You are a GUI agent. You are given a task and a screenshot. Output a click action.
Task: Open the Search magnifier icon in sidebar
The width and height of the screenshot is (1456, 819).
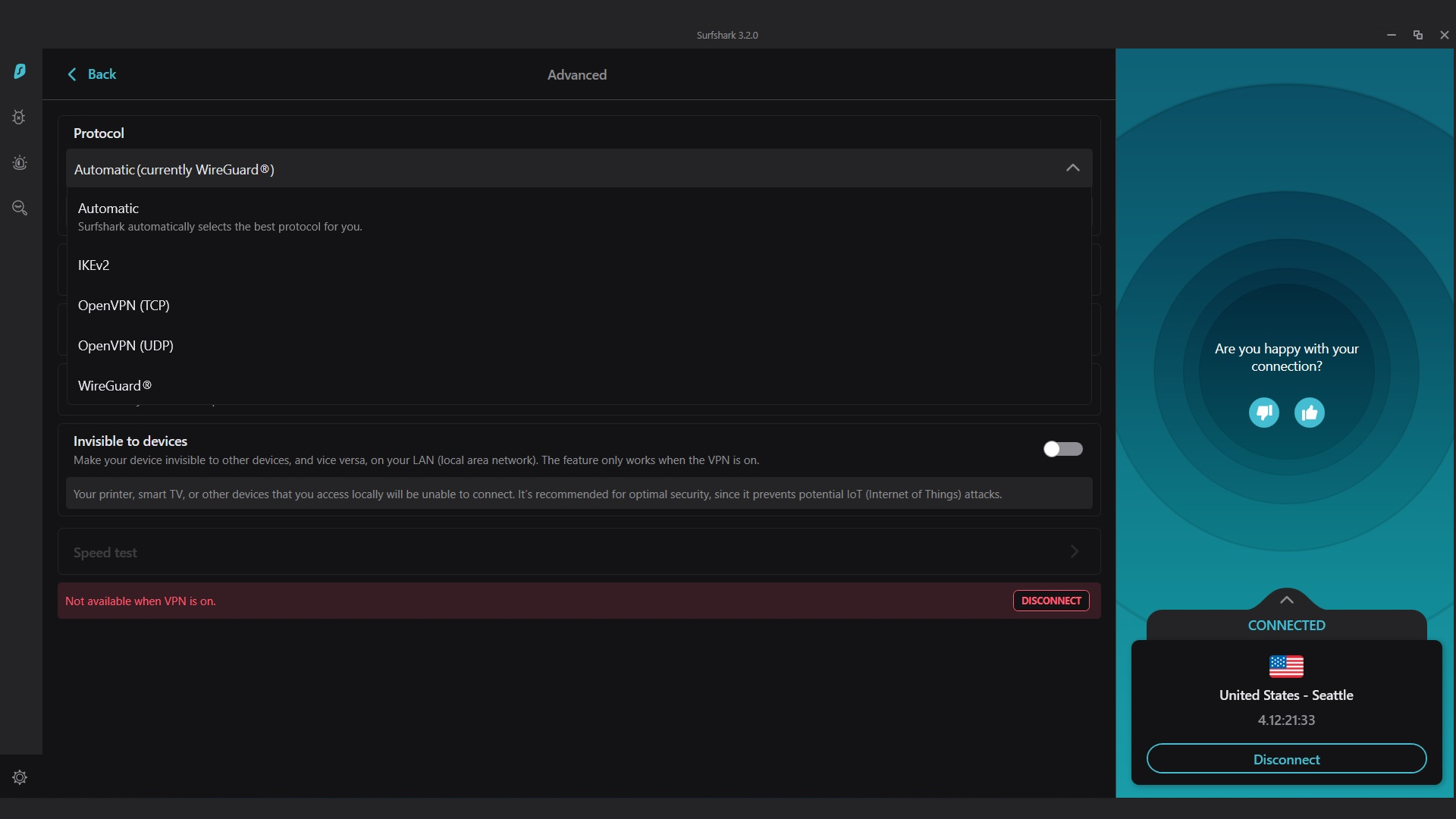click(20, 208)
